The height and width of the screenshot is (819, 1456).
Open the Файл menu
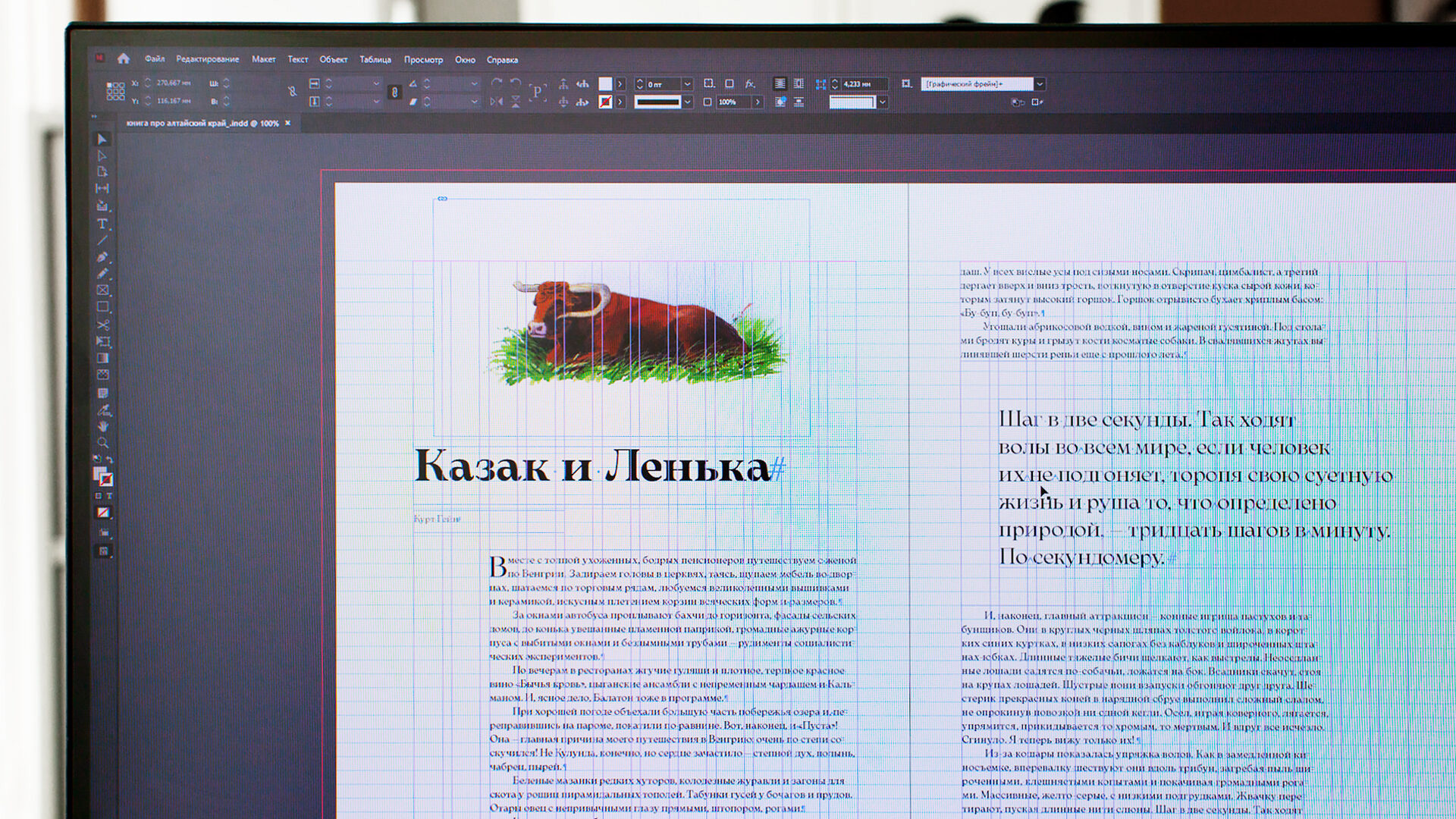tap(155, 59)
